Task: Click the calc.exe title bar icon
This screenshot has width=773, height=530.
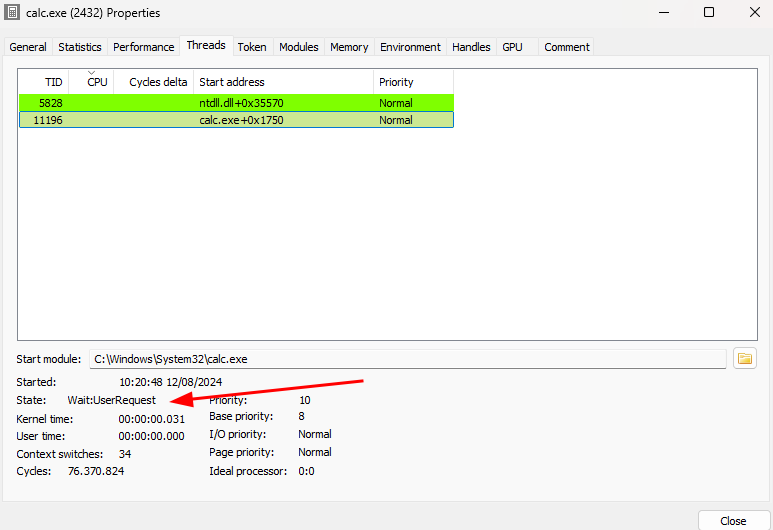Action: tap(12, 13)
